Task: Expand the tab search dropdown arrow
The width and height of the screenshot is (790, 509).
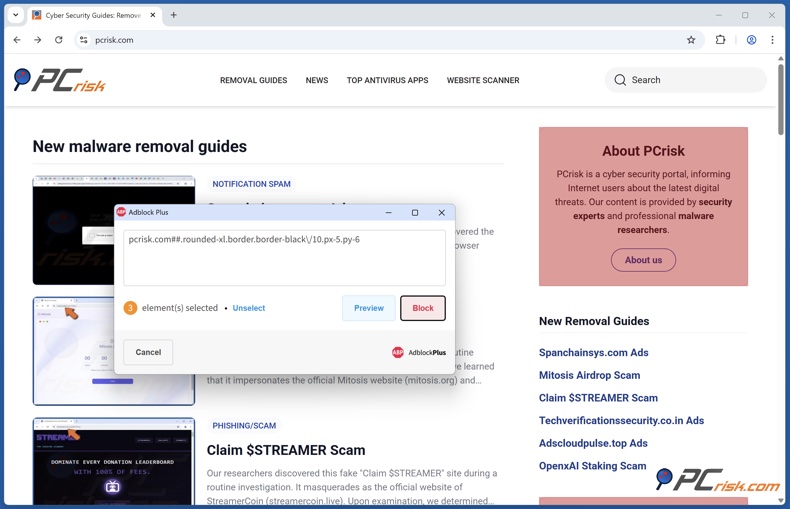Action: pos(16,15)
